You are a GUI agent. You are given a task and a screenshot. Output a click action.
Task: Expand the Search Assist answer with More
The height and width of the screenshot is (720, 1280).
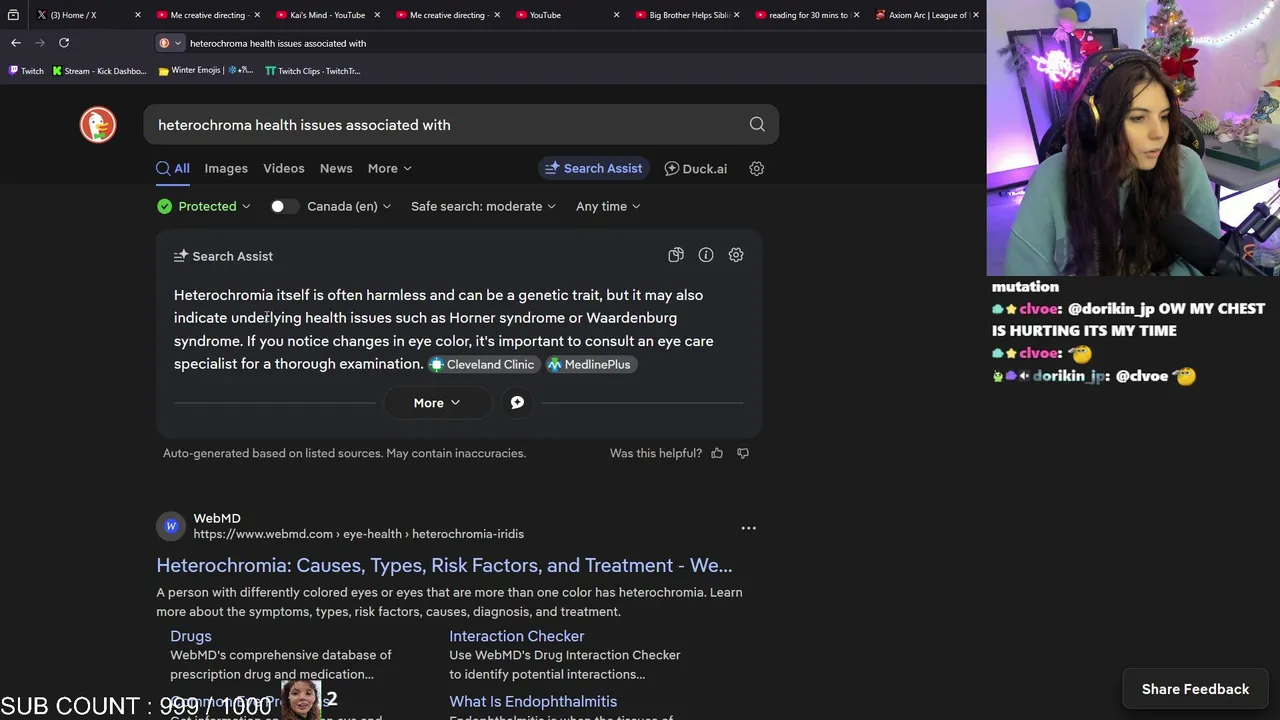(437, 403)
